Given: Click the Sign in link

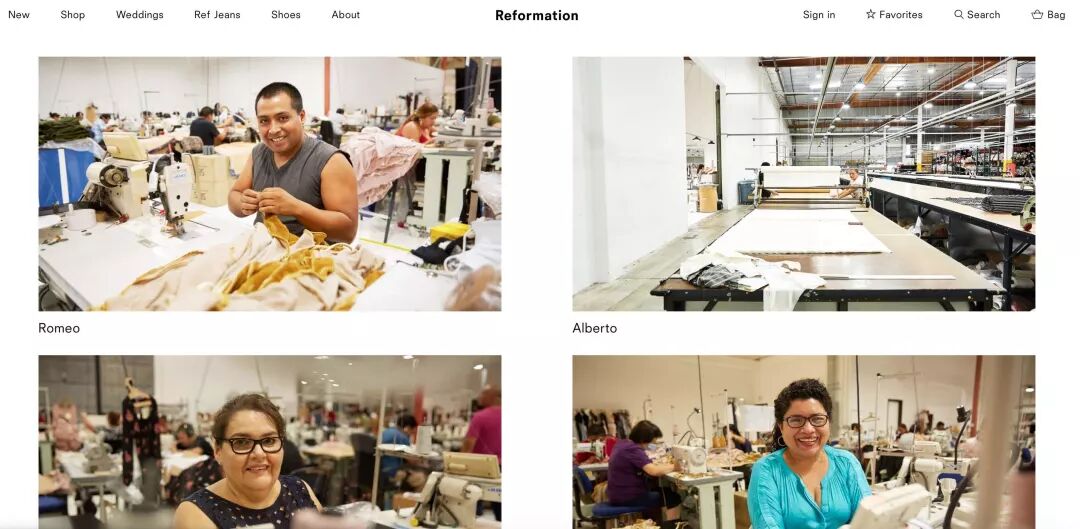Looking at the screenshot, I should pos(819,14).
